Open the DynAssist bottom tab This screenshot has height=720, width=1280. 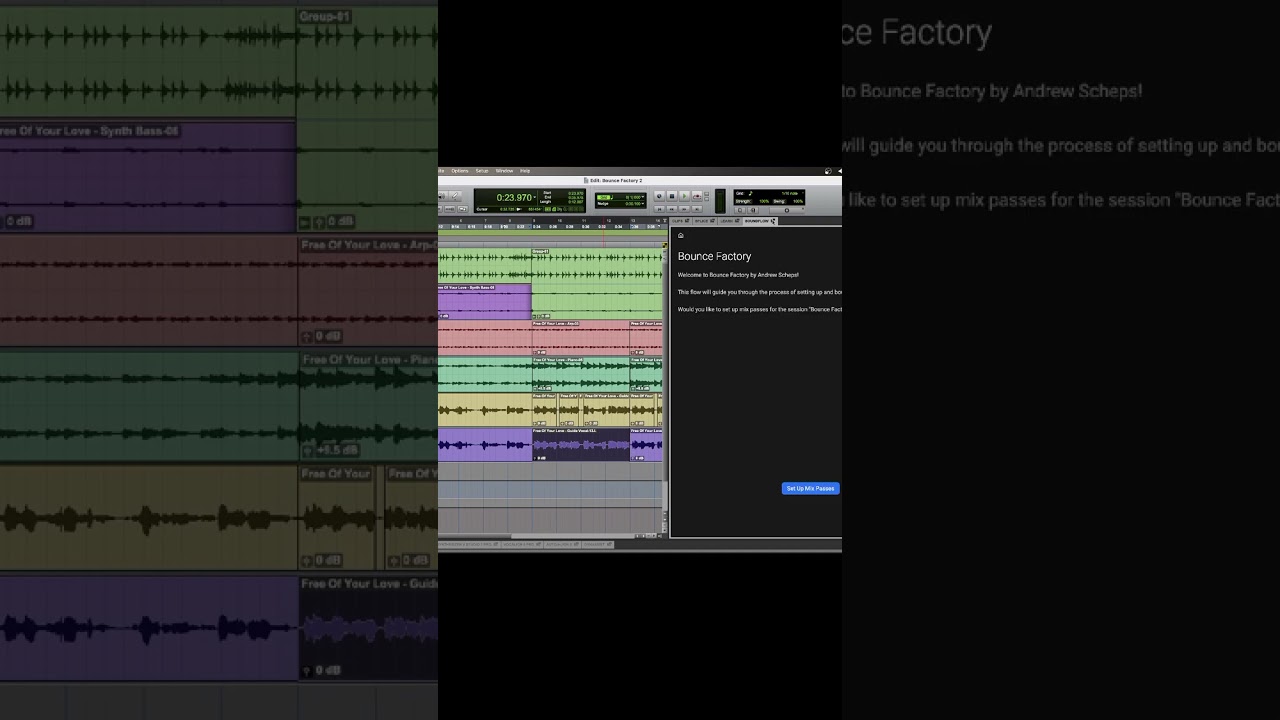point(598,544)
